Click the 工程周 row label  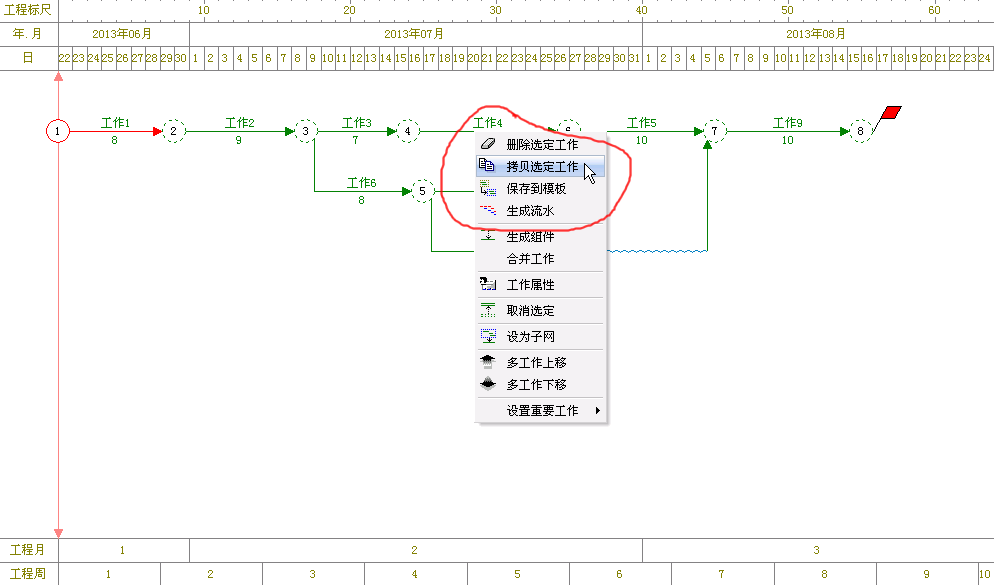(x=28, y=574)
